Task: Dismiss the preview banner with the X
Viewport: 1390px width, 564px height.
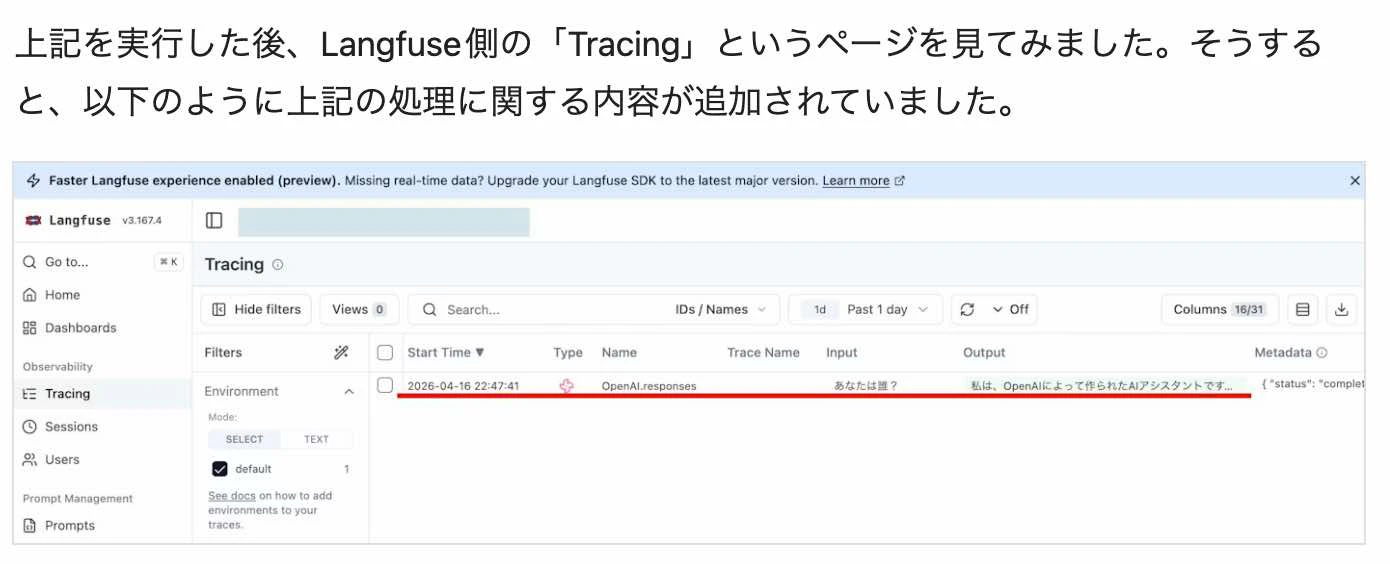Action: [1355, 181]
